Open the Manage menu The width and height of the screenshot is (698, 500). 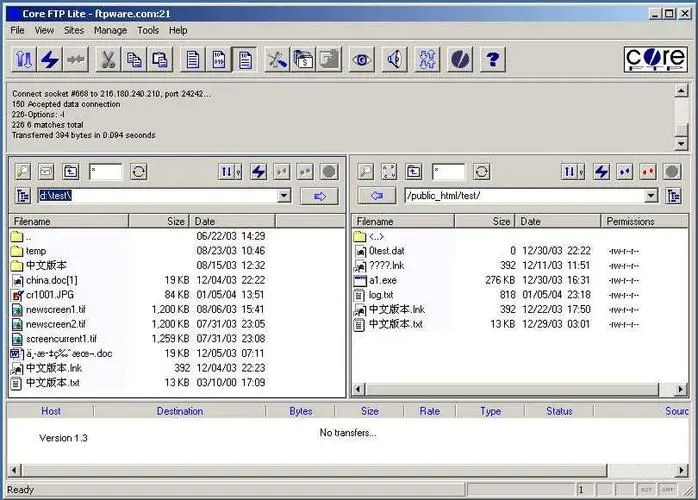110,30
